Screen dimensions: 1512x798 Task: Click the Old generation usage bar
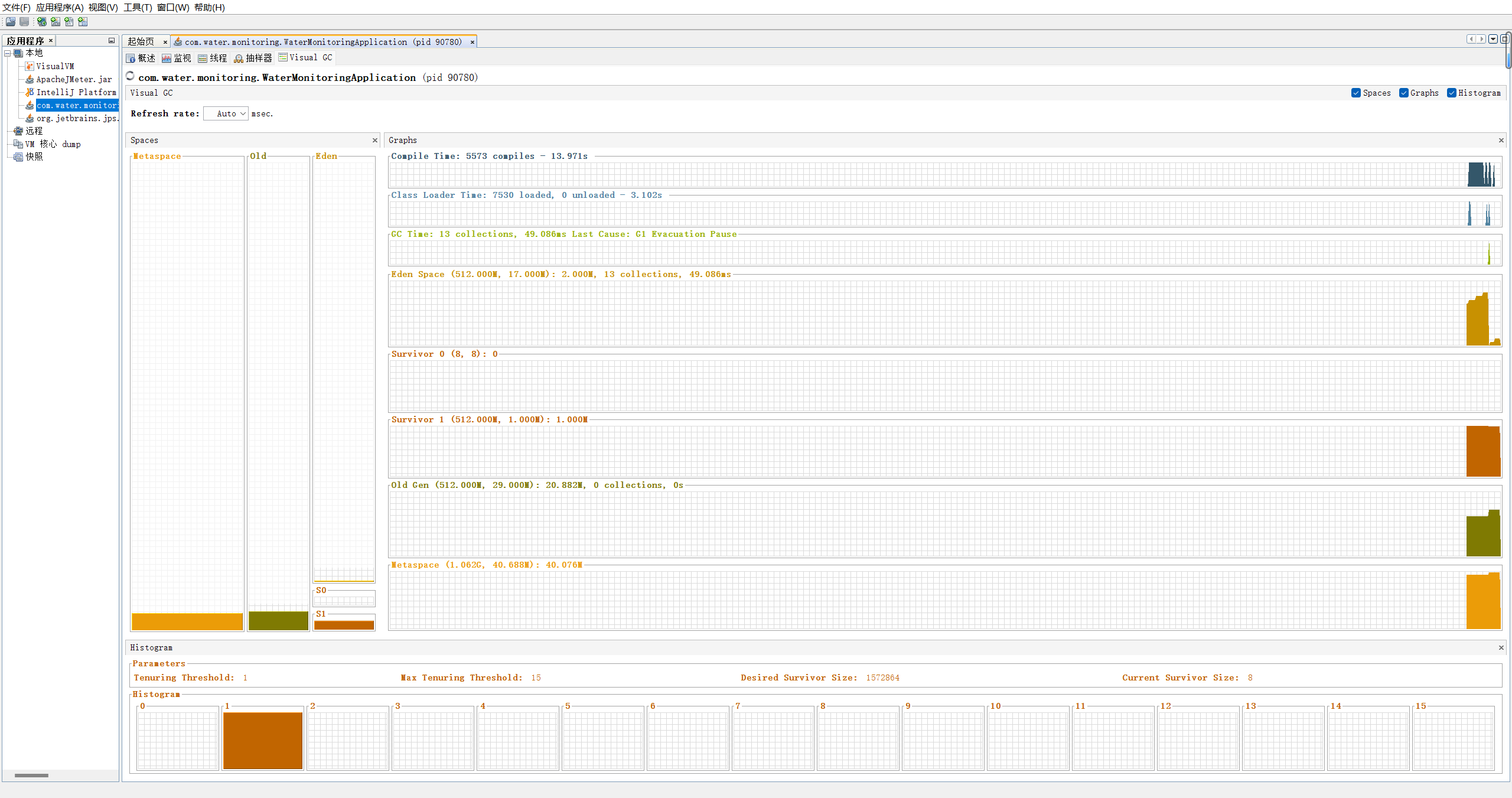pos(278,620)
